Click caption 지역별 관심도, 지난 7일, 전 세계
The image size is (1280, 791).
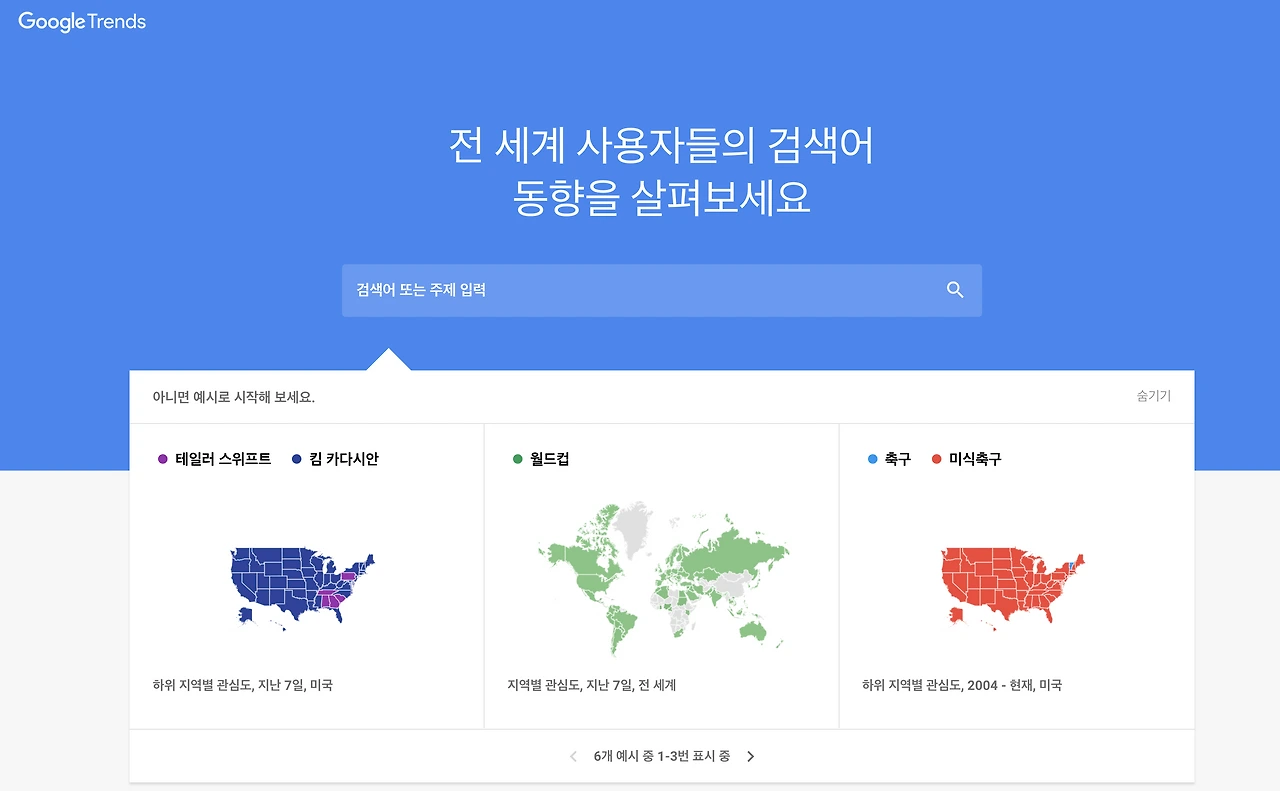click(x=592, y=685)
